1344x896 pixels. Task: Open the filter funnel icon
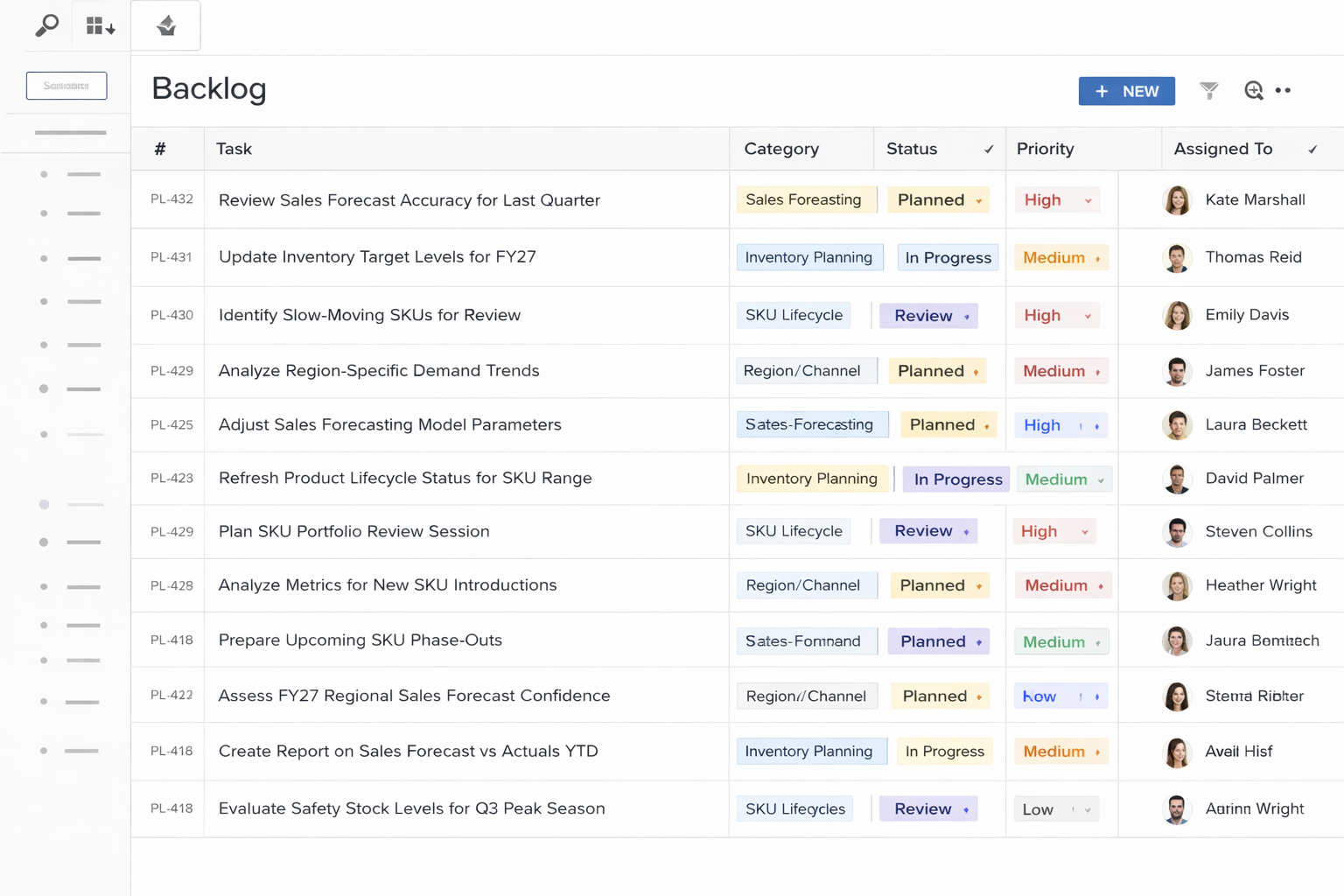point(1208,91)
